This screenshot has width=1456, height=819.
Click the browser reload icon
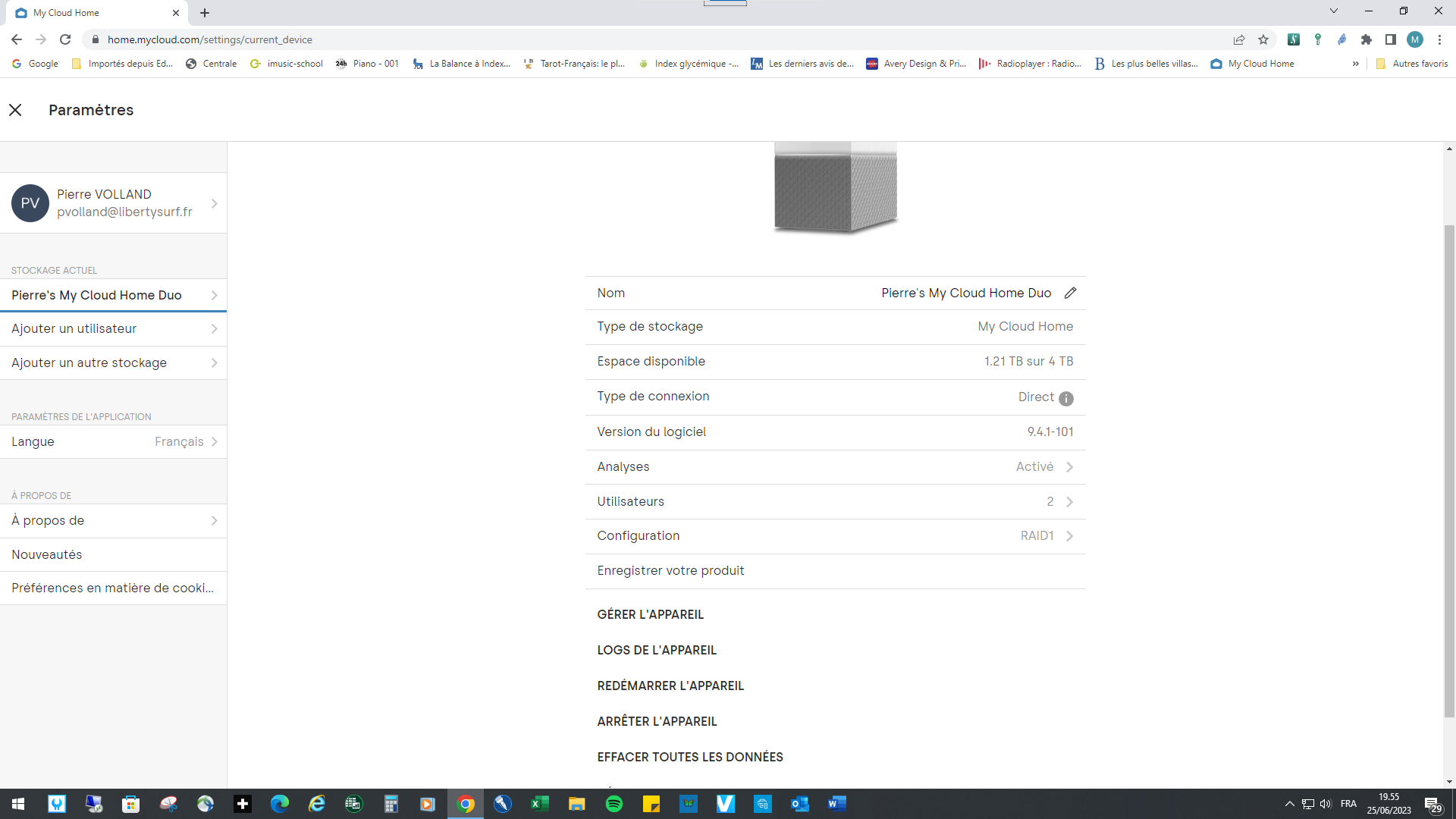click(x=65, y=39)
